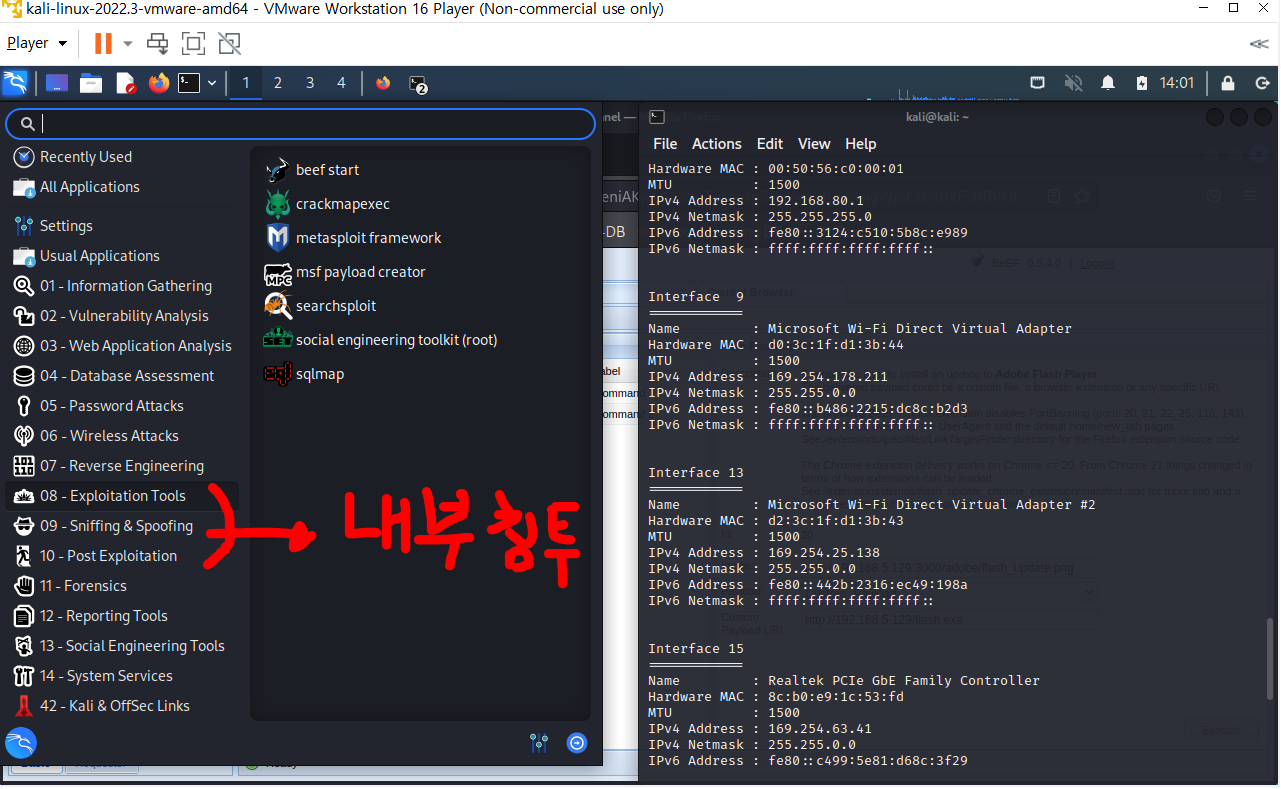Toggle VMware Unity mode icon
Image resolution: width=1281 pixels, height=789 pixels.
[229, 43]
